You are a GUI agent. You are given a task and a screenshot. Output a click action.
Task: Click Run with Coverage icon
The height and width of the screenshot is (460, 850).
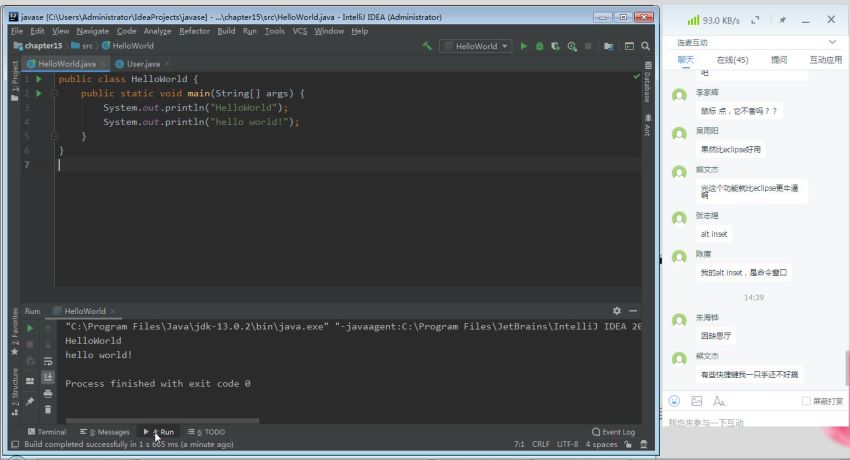click(x=556, y=46)
